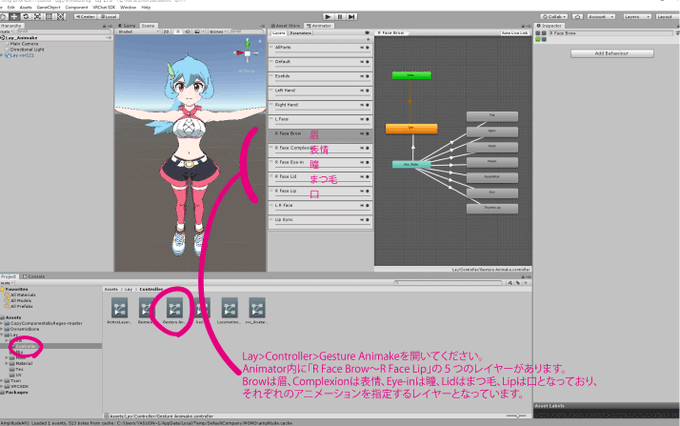Open the Gizmos dropdown
The height and width of the screenshot is (426, 680).
click(216, 32)
